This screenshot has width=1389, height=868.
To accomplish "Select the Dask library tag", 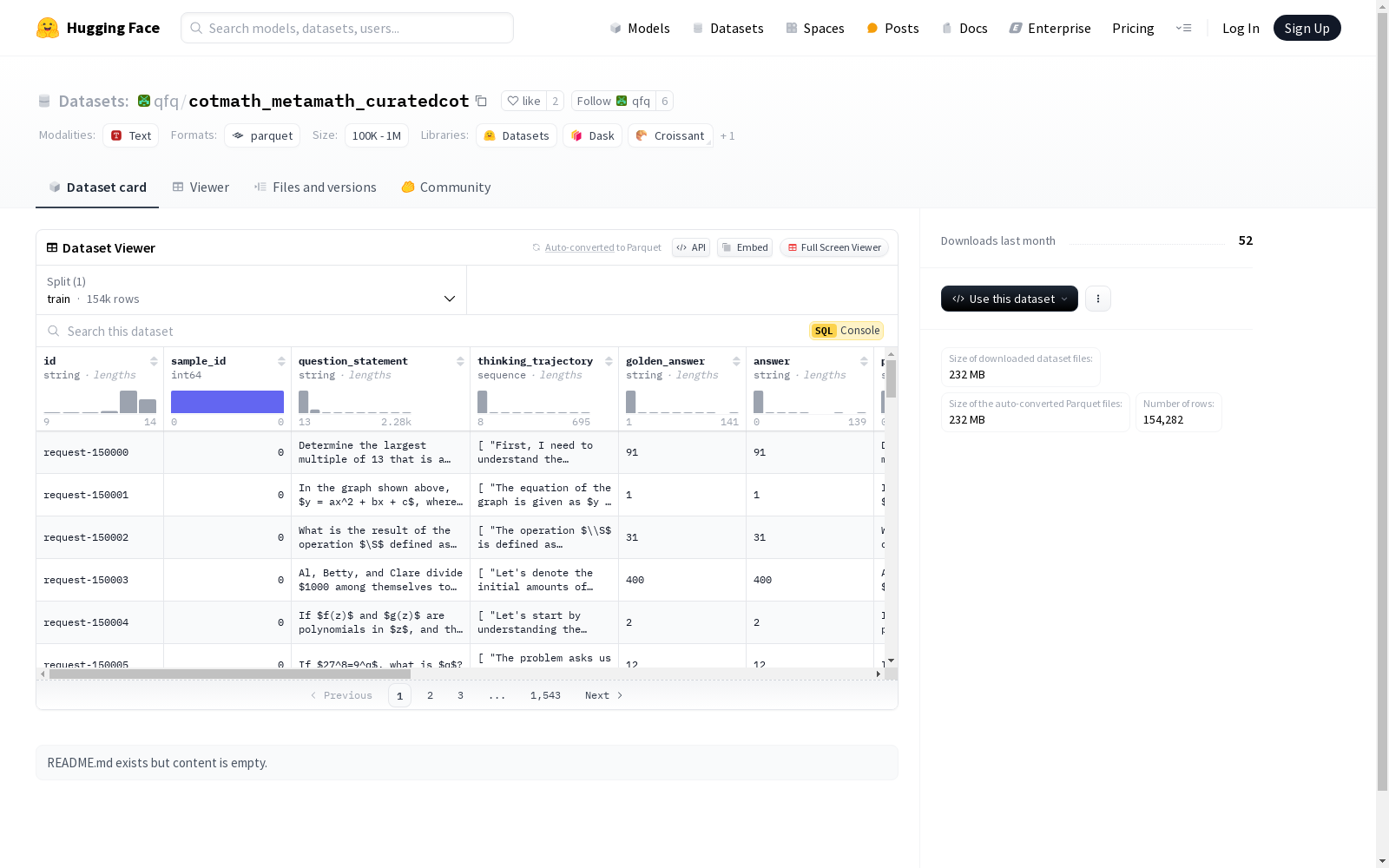I will (592, 135).
